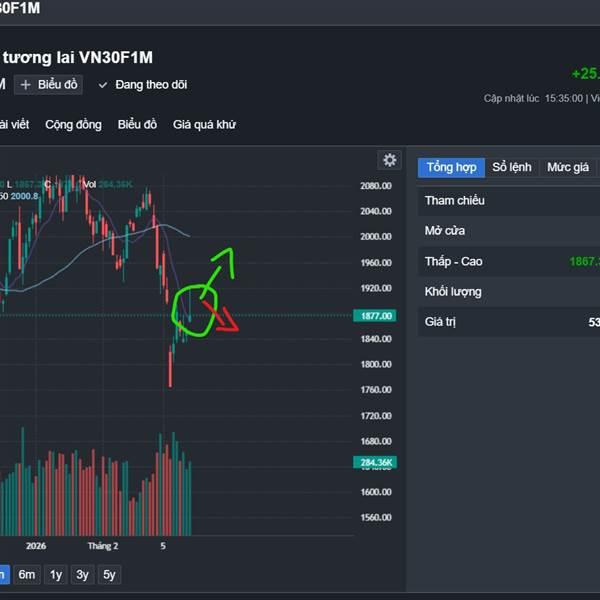Screen dimensions: 600x600
Task: Set chart range to 6m
Action: (27, 574)
